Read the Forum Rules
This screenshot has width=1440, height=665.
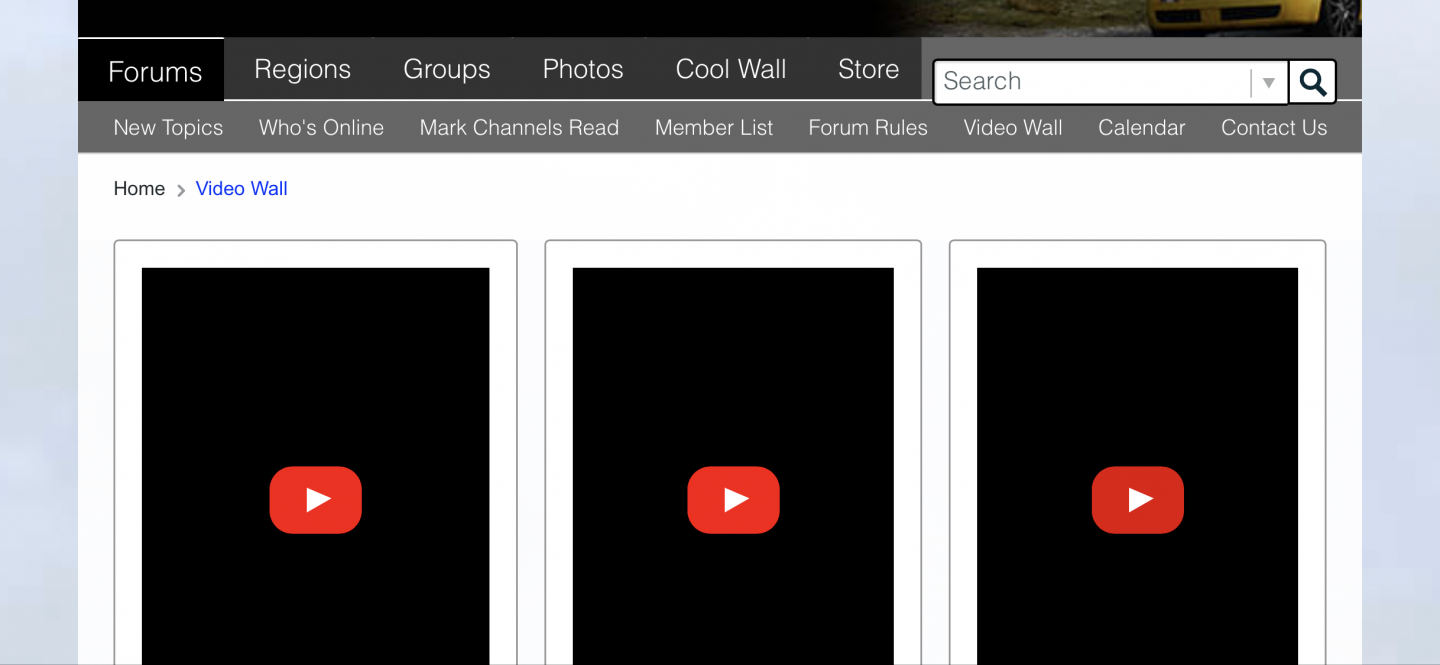pos(868,128)
